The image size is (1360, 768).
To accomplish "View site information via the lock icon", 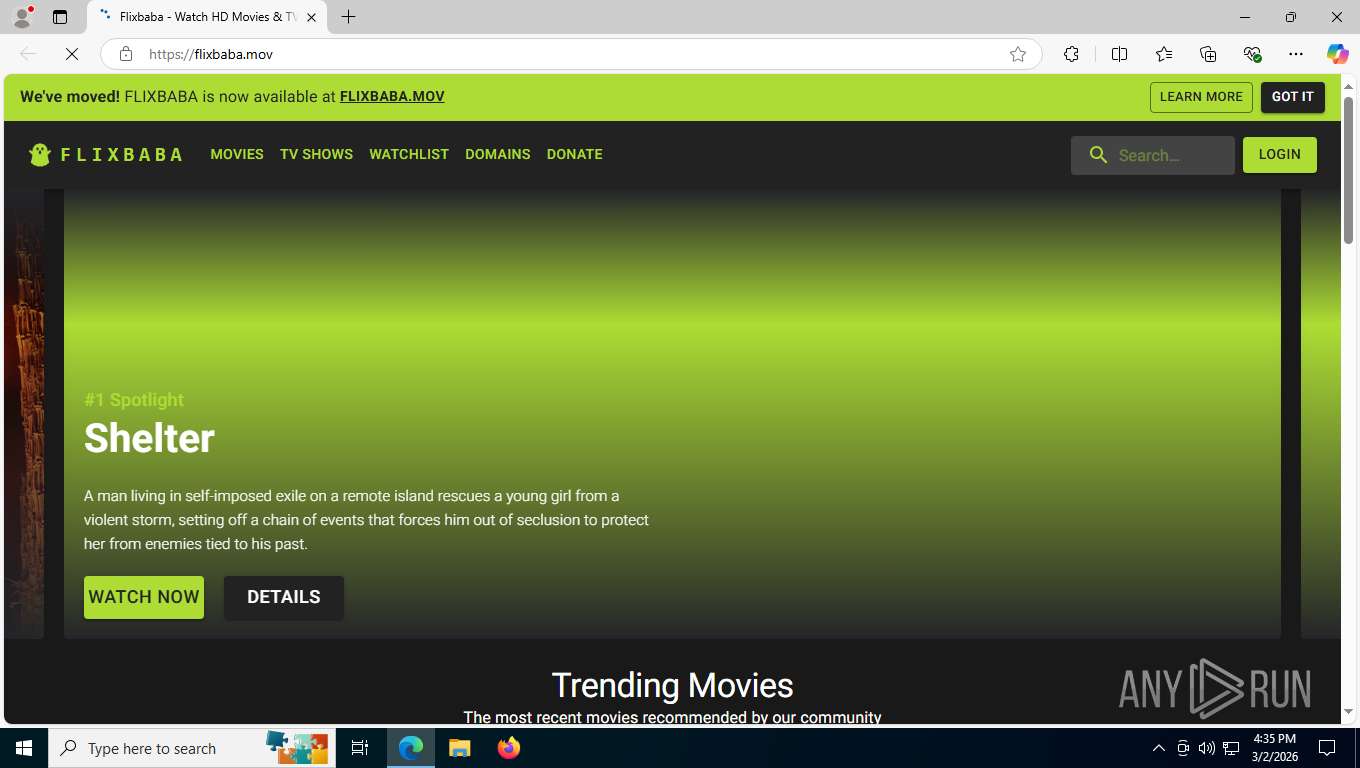I will point(126,54).
